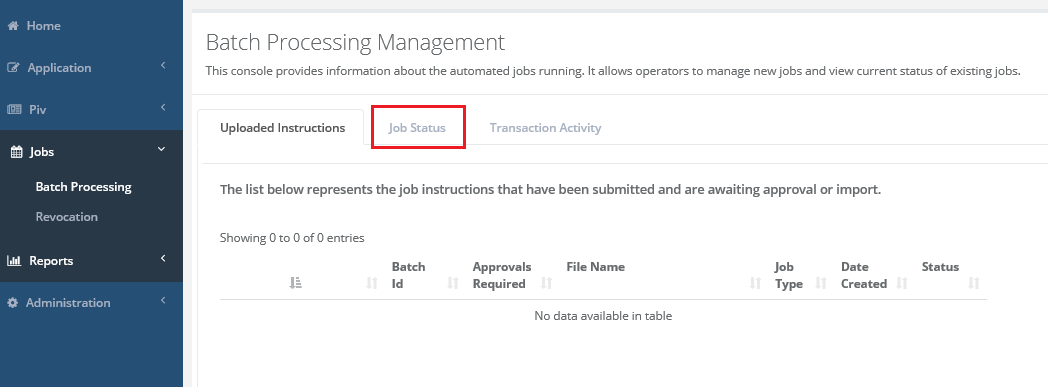Click sort arrows next to Job Type
1048x387 pixels.
coord(821,283)
